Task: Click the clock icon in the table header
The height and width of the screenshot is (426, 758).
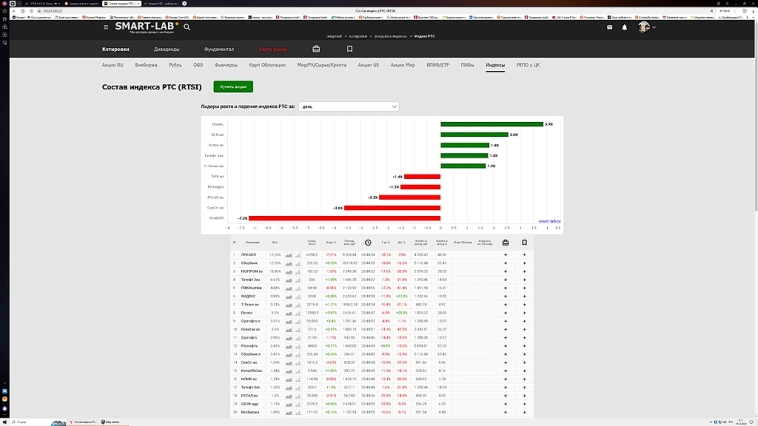Action: (368, 242)
